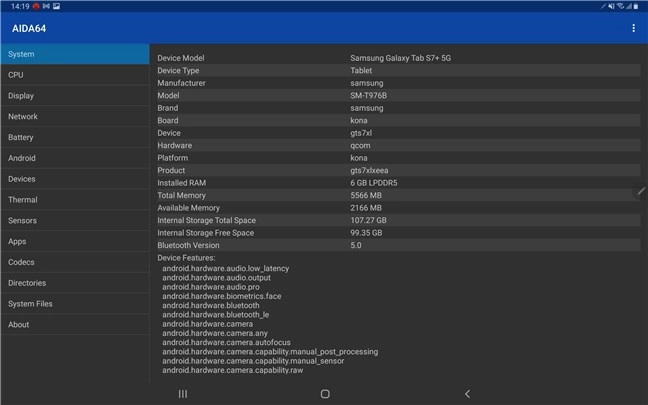
Task: Tap the Android recent apps button
Action: 183,394
